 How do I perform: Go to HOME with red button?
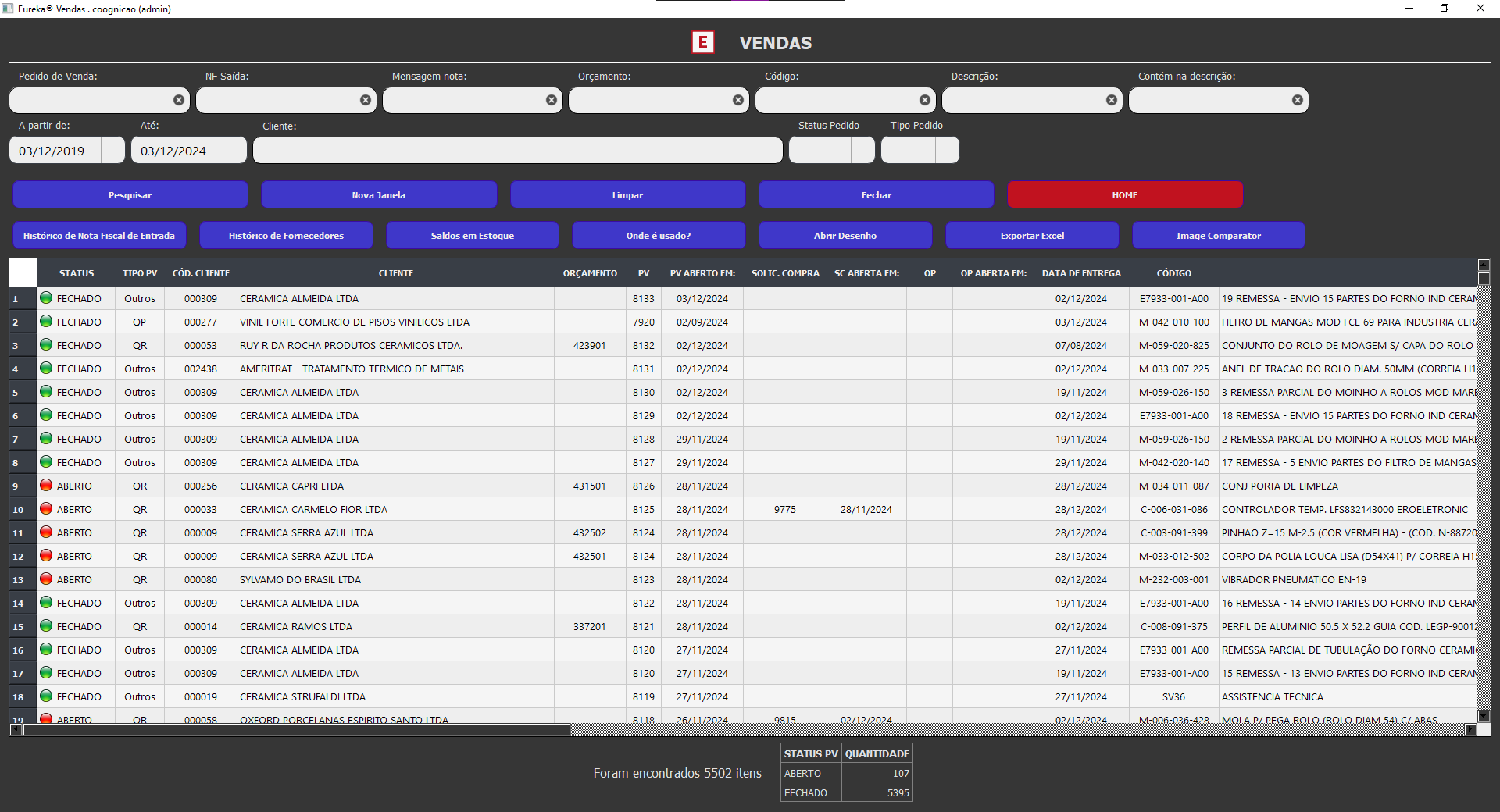(x=1125, y=194)
